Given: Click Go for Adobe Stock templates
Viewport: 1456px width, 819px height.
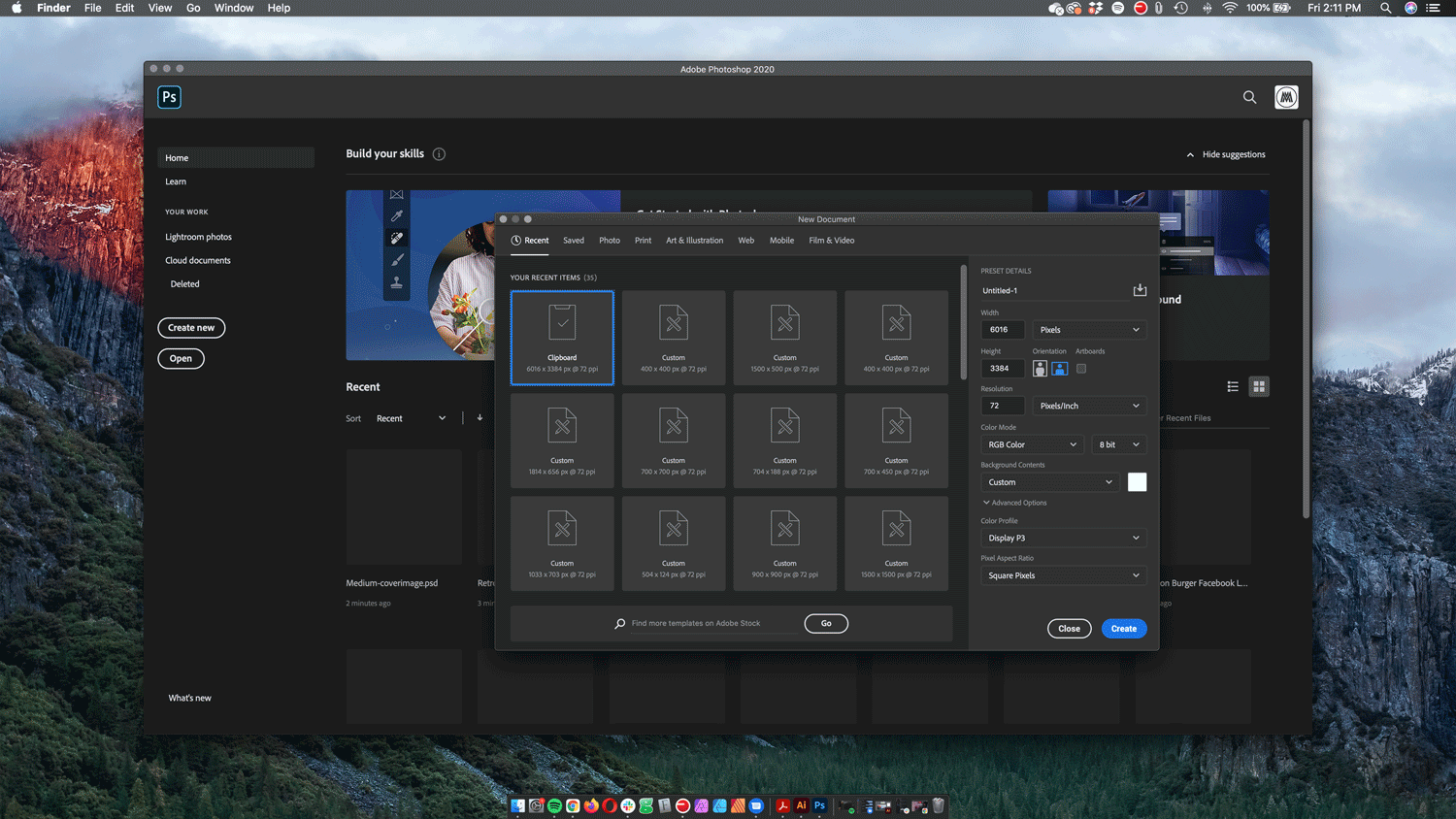Looking at the screenshot, I should [x=826, y=623].
